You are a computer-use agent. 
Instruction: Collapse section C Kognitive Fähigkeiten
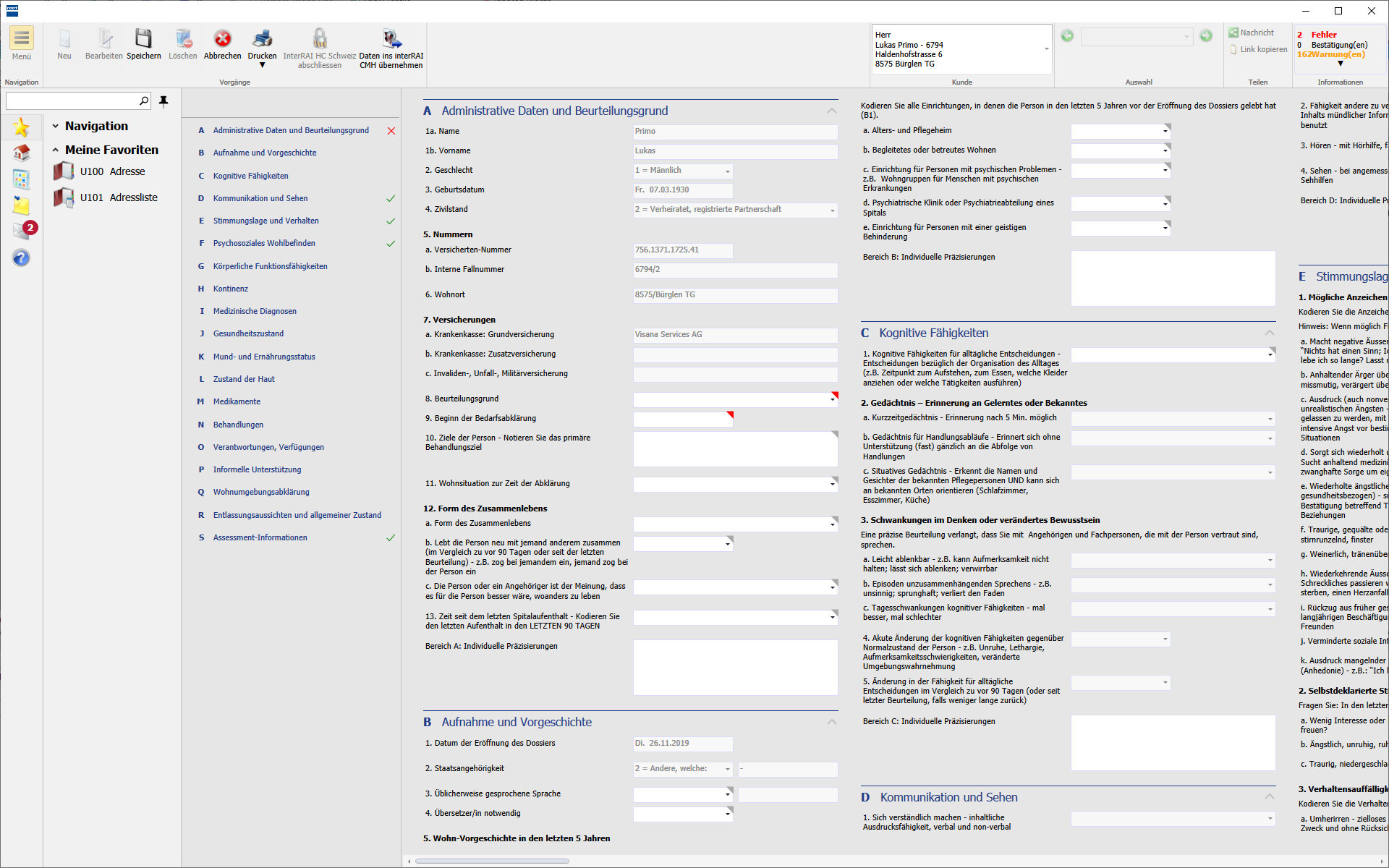click(x=1270, y=333)
